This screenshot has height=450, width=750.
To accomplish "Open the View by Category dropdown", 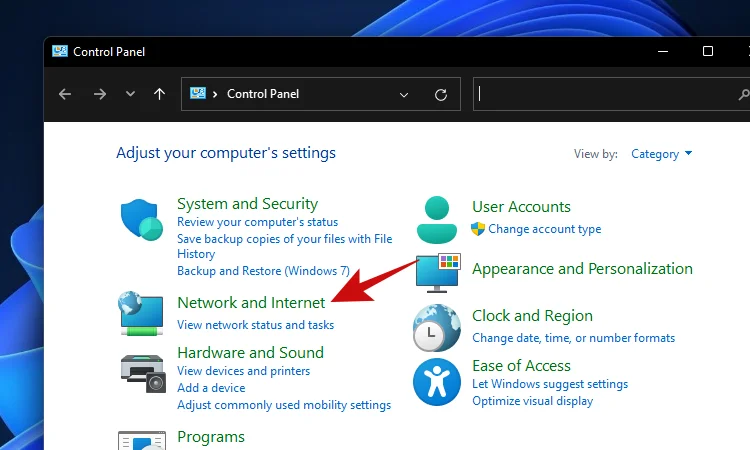I will [x=661, y=154].
